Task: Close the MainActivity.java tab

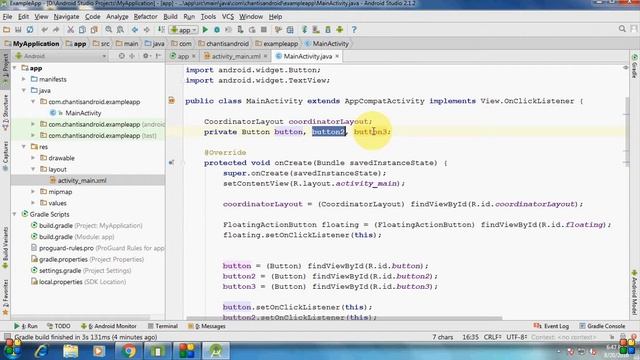Action: tap(337, 56)
